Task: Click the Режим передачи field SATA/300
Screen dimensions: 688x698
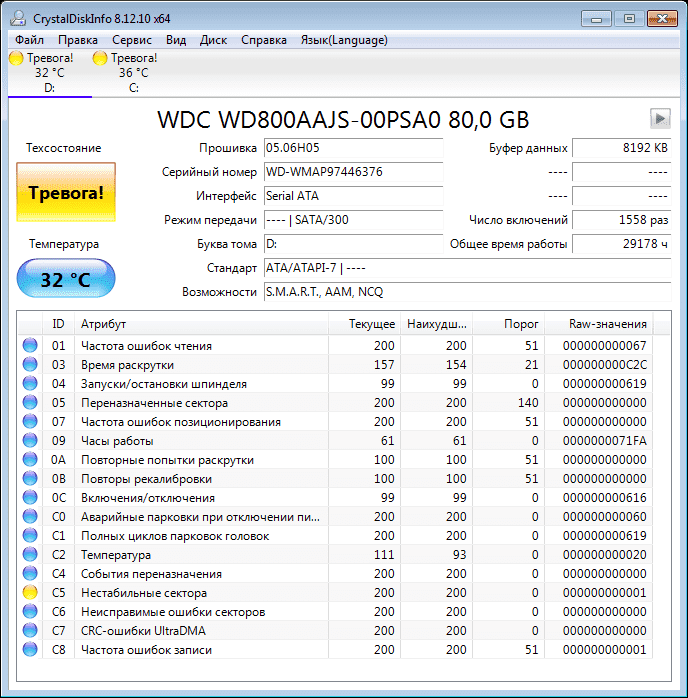Action: point(353,220)
